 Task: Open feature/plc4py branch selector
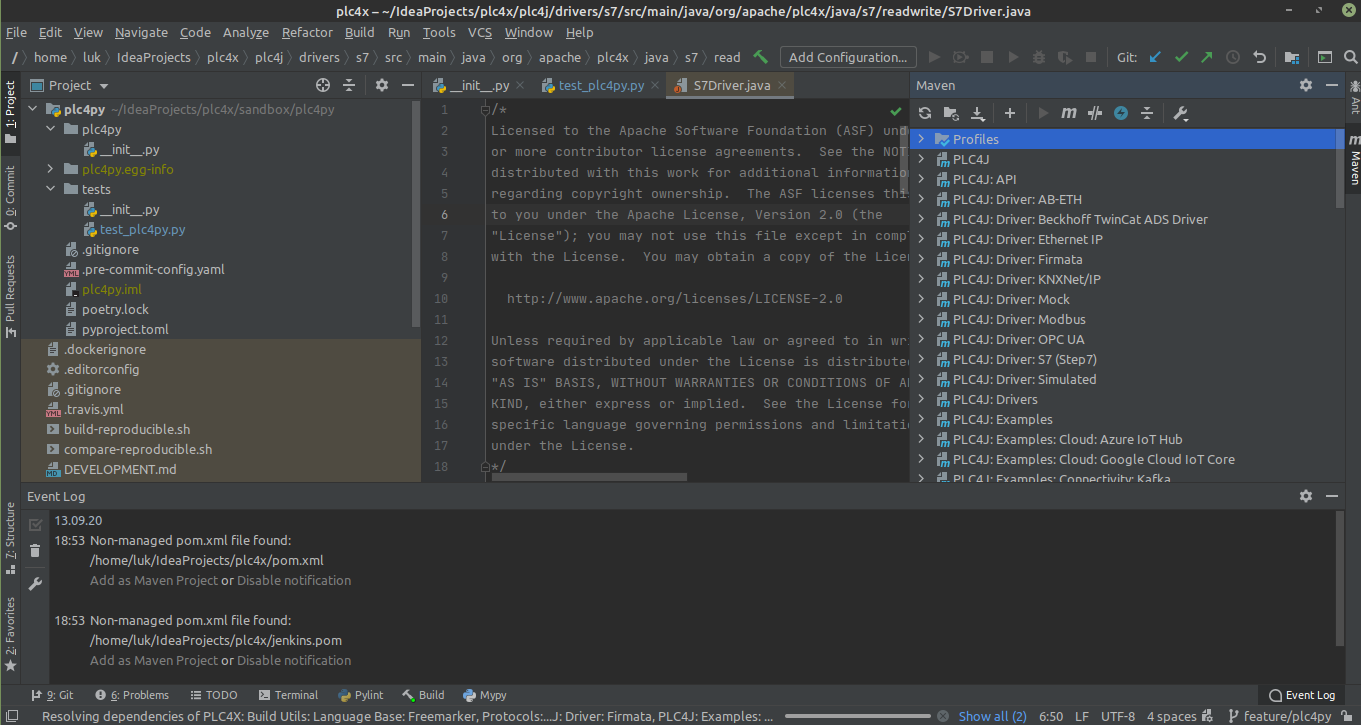point(1280,716)
